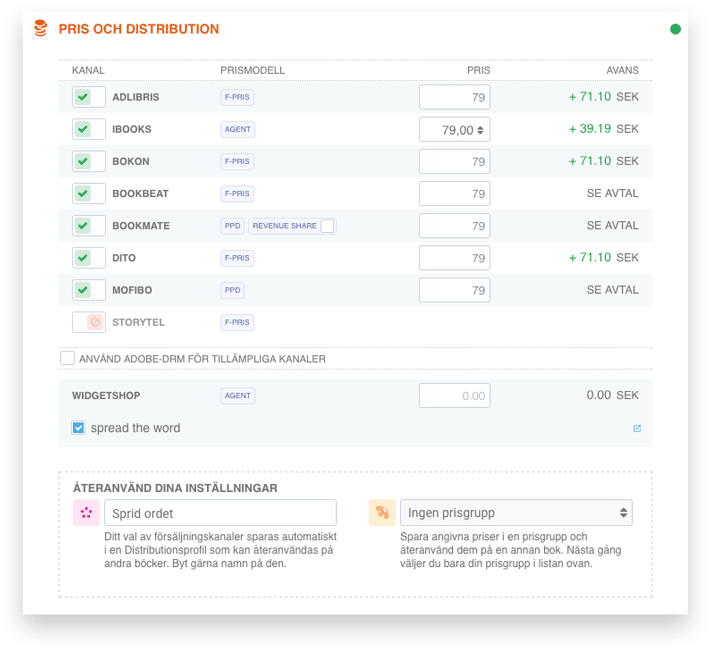Click the iBooks margin +39.19 SEK
The height and width of the screenshot is (648, 710).
[604, 129]
